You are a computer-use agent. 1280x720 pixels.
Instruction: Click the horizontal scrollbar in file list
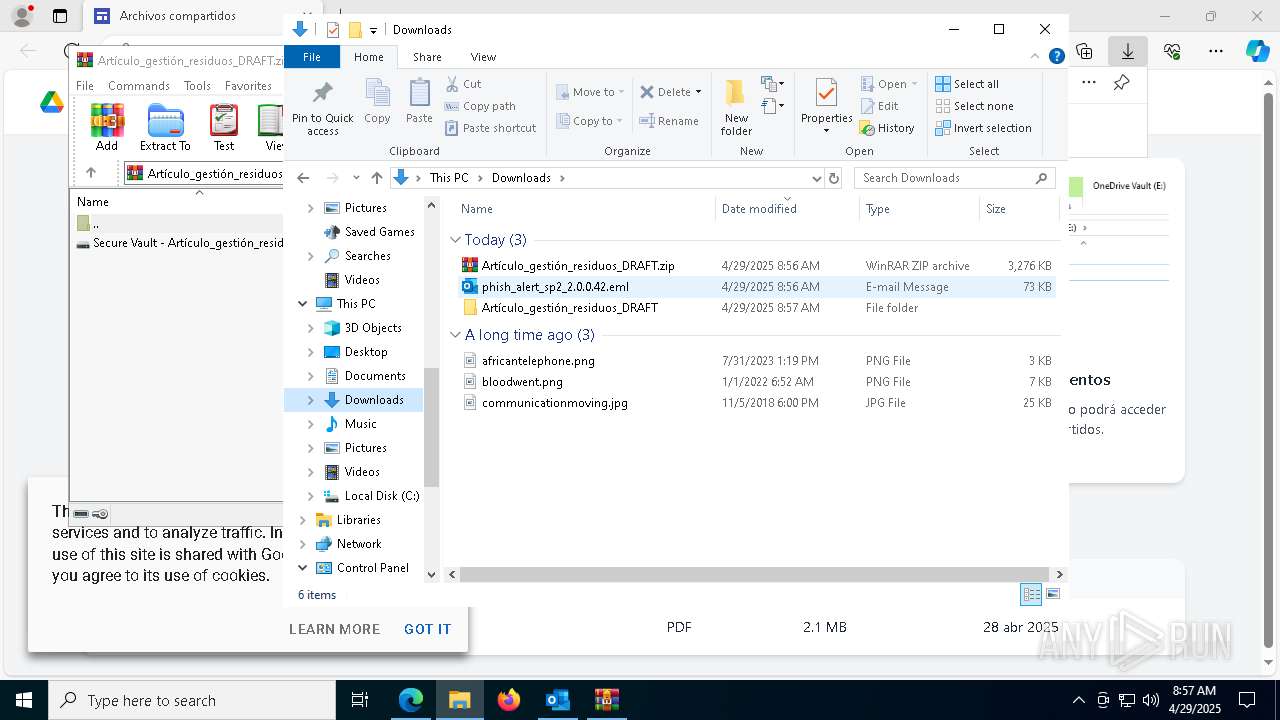756,574
